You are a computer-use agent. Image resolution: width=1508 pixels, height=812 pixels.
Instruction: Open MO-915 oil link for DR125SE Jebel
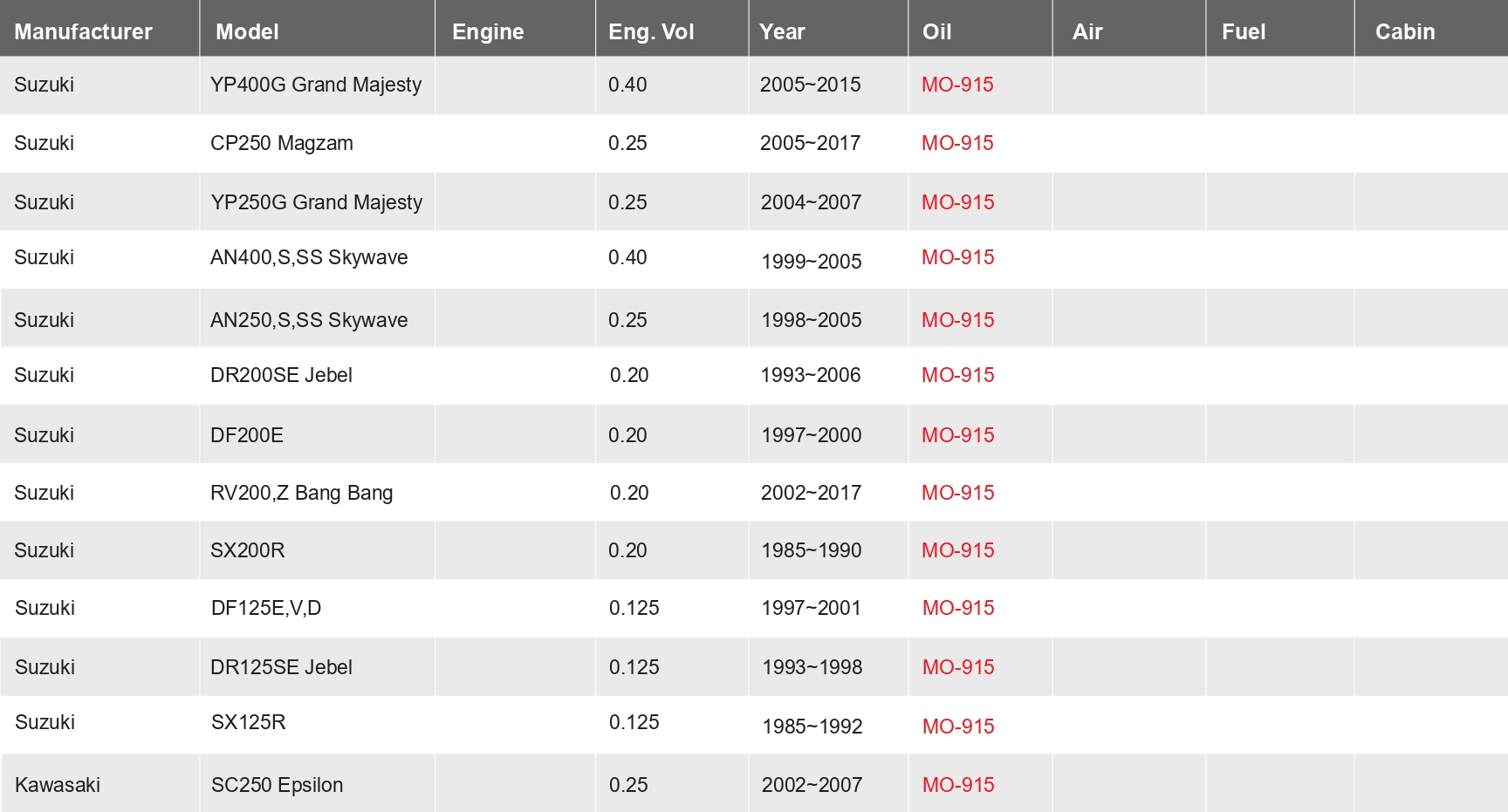pyautogui.click(x=958, y=667)
